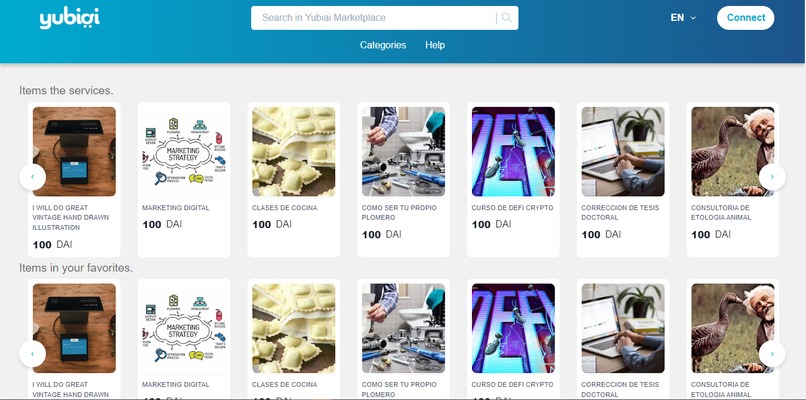Click right arrow in favorites carousel
Screen dimensions: 806x400
tap(772, 354)
